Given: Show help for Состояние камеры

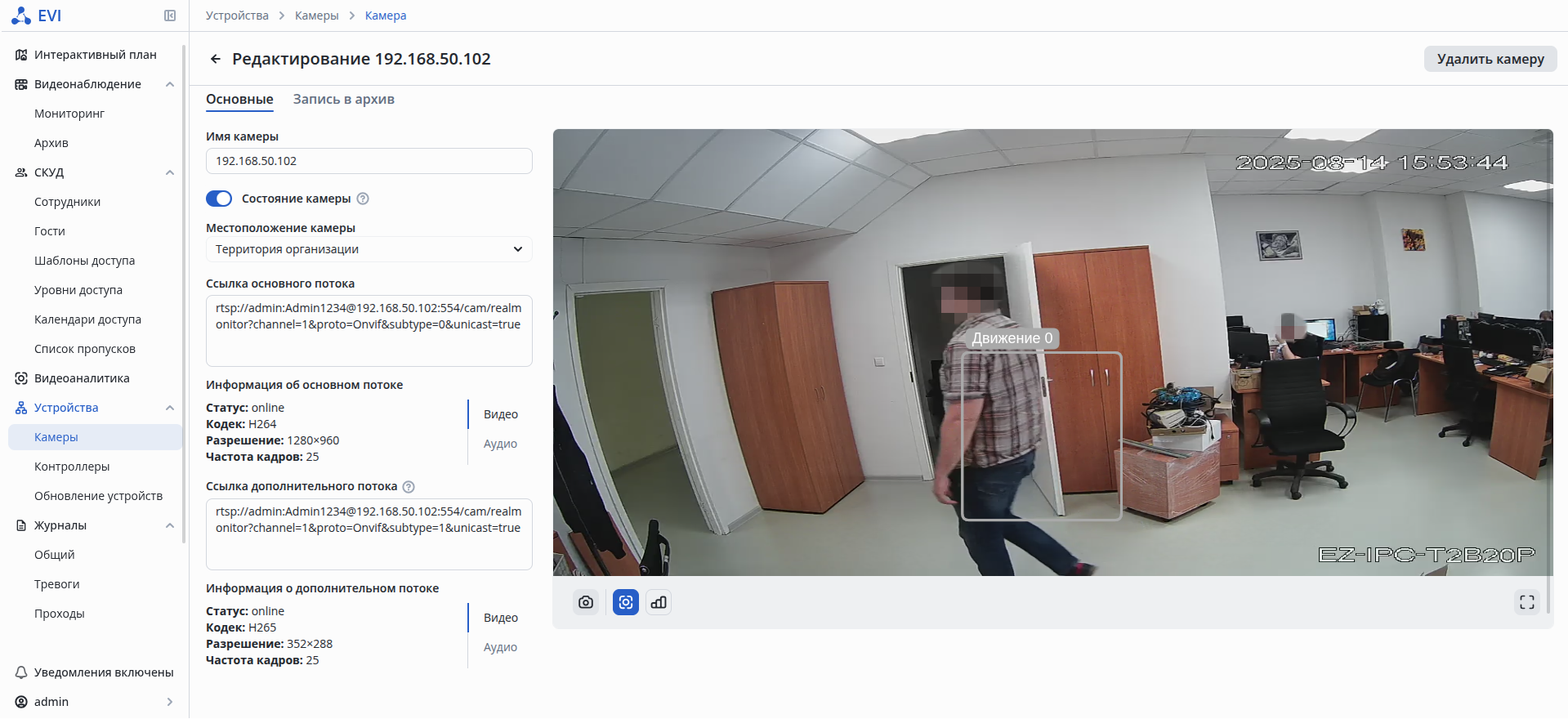Looking at the screenshot, I should (x=364, y=199).
